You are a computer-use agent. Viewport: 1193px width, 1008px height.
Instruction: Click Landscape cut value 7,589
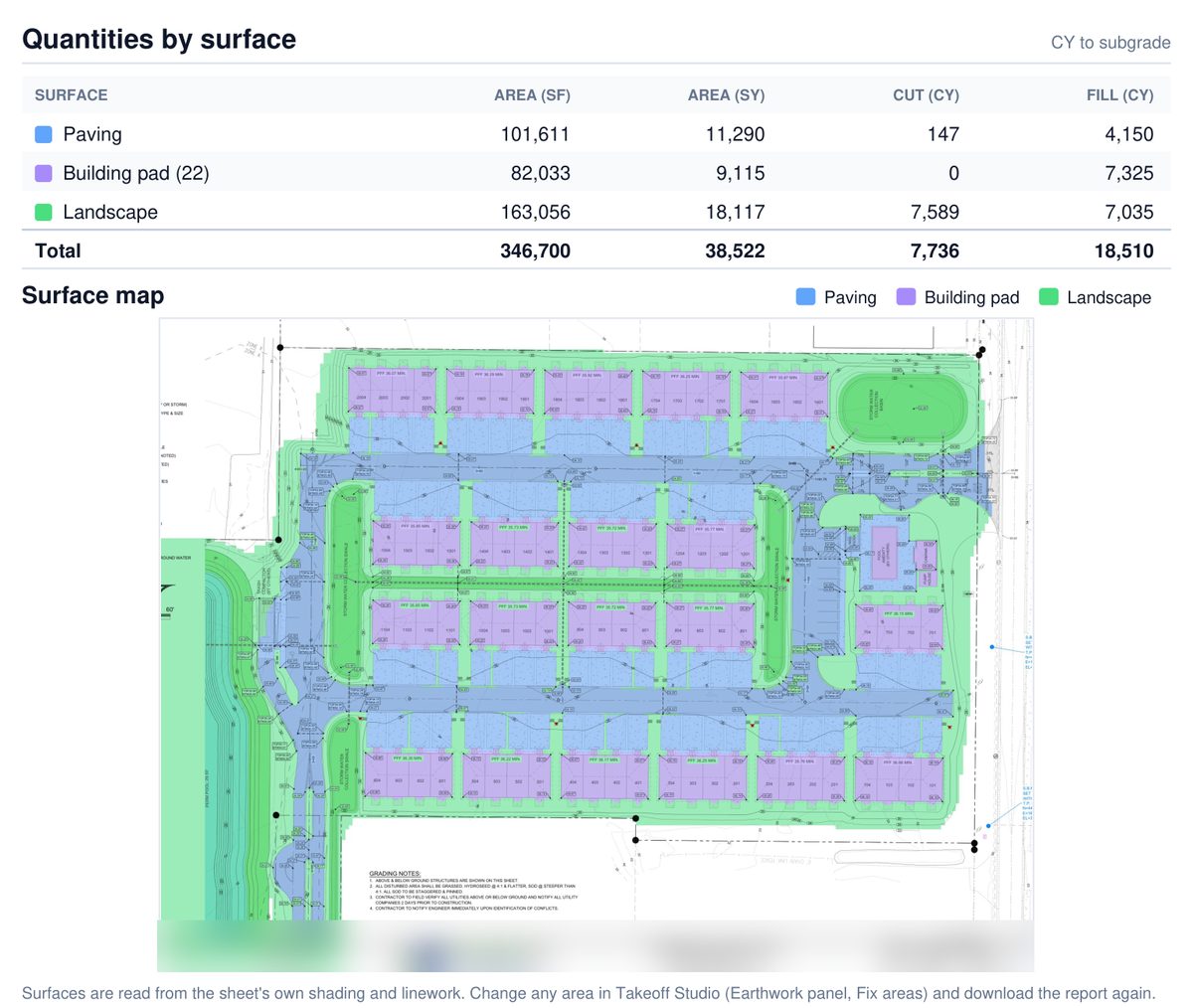[935, 212]
